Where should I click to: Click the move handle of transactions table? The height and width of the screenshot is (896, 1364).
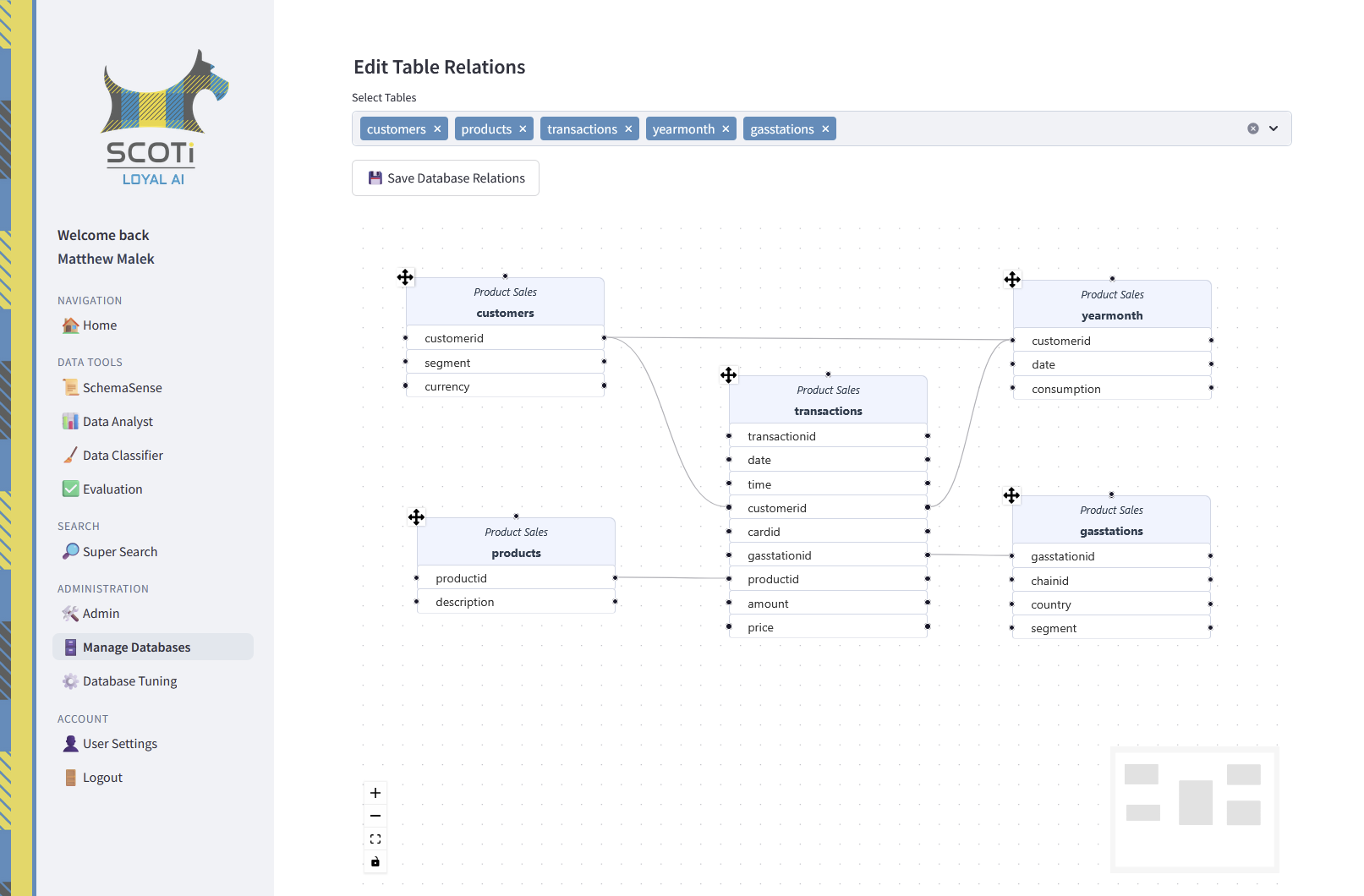pyautogui.click(x=728, y=375)
